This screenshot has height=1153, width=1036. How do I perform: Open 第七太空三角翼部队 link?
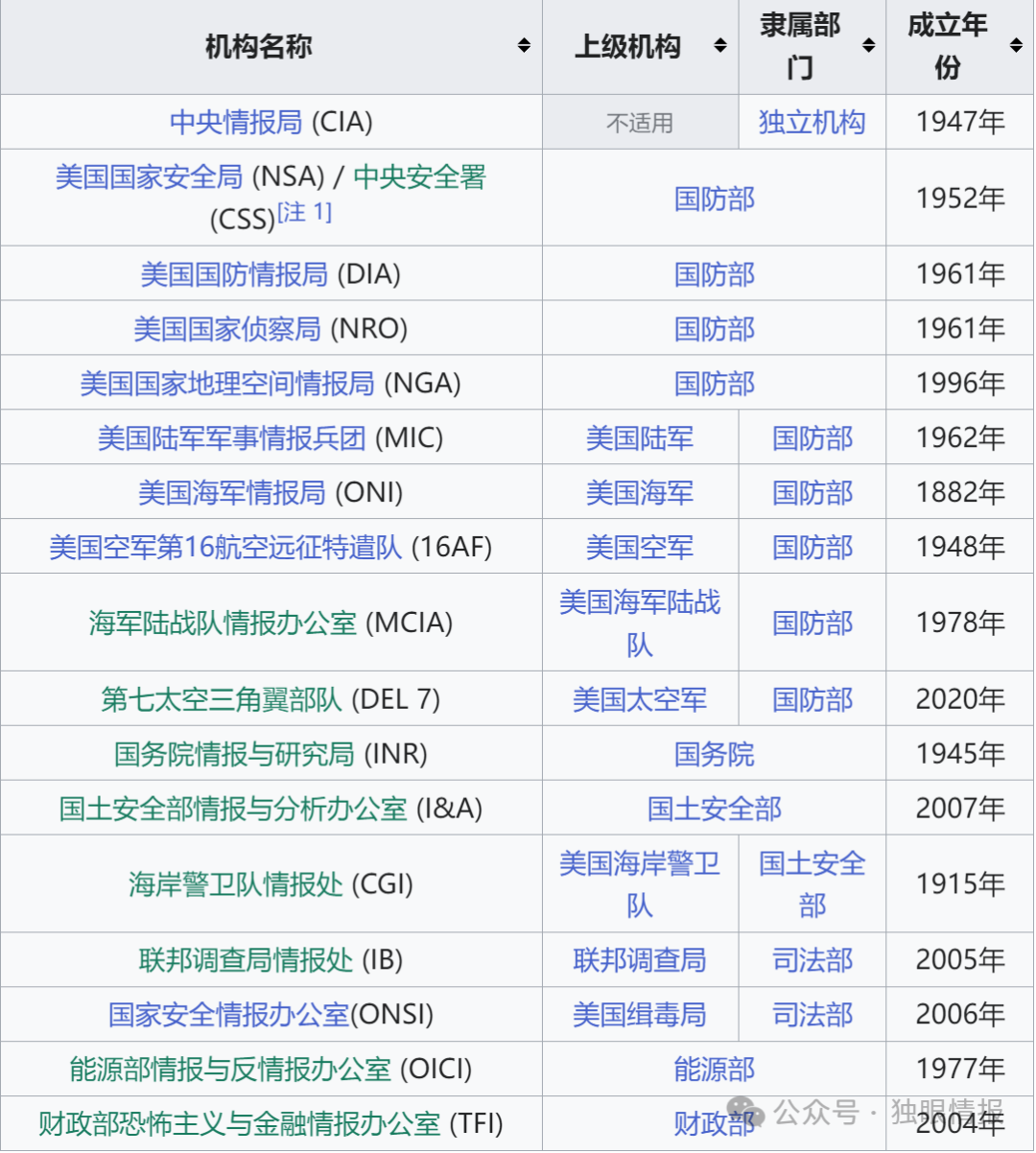pos(222,699)
